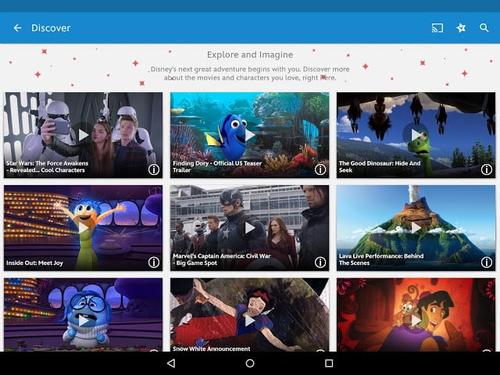Play the Finding Dory teaser trailer
500x375 pixels.
pyautogui.click(x=250, y=135)
